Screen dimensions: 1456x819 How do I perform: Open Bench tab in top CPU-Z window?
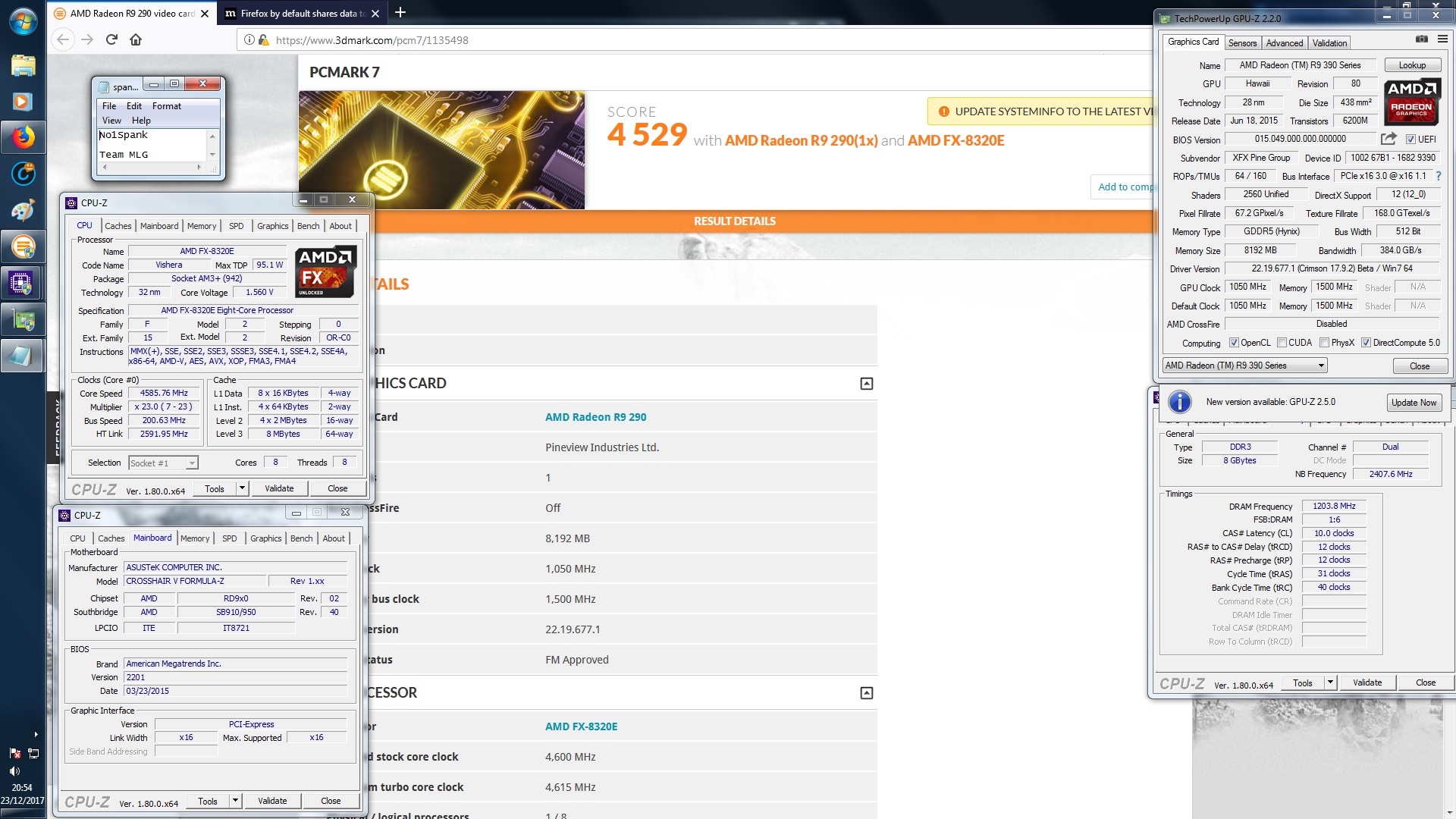click(x=308, y=226)
